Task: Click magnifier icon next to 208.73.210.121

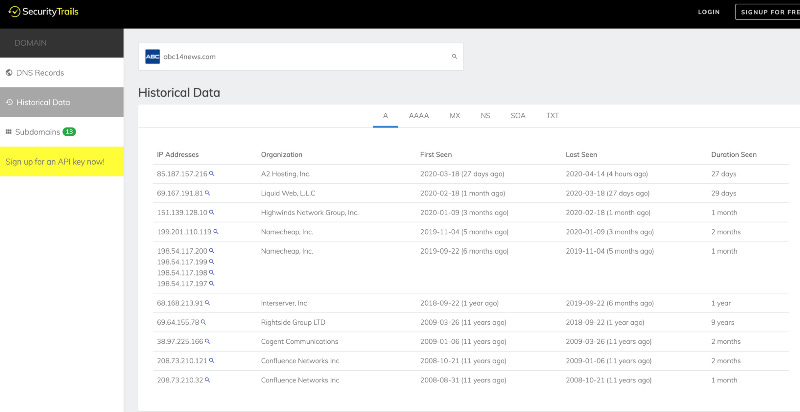Action: (x=212, y=360)
